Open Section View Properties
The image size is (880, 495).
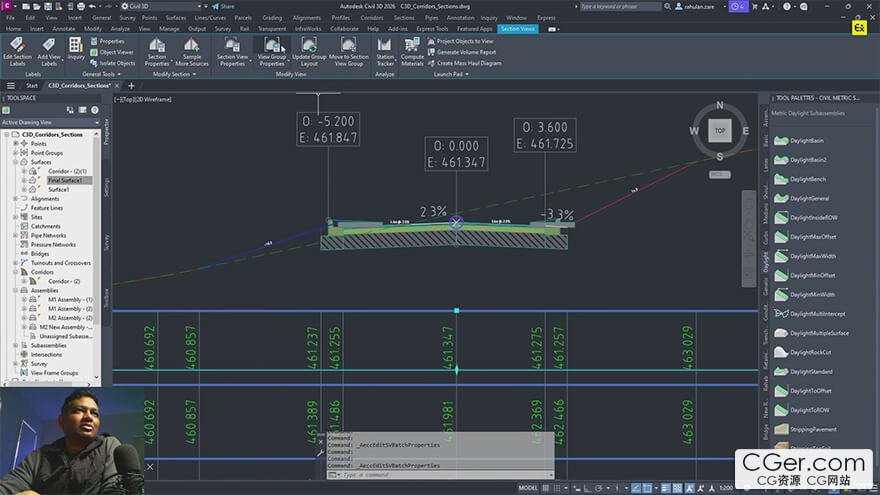[232, 52]
